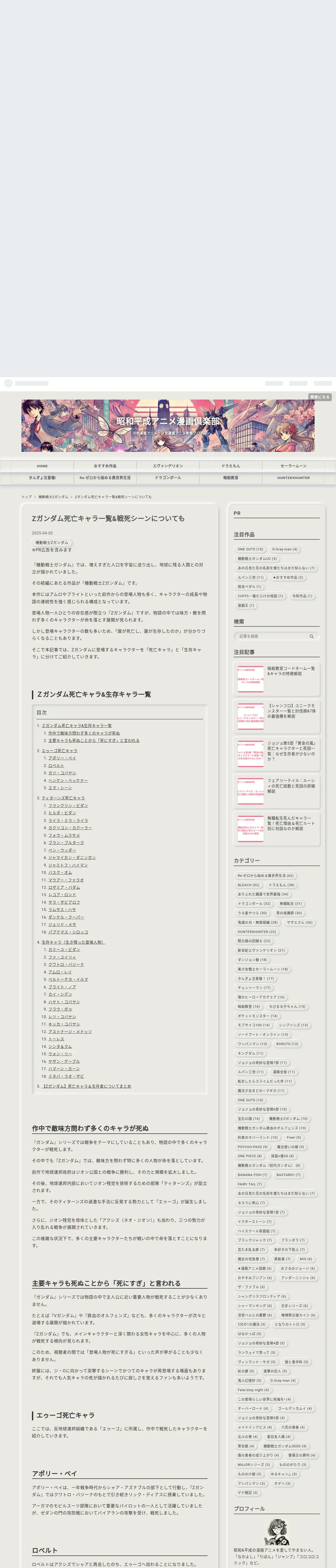Open 魔女の宅急便 (7) category

tap(251, 1259)
